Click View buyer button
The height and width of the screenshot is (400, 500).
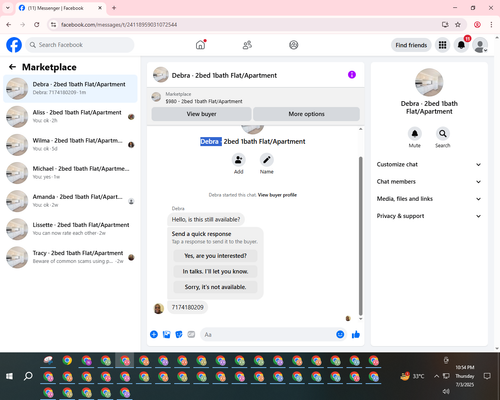[201, 114]
